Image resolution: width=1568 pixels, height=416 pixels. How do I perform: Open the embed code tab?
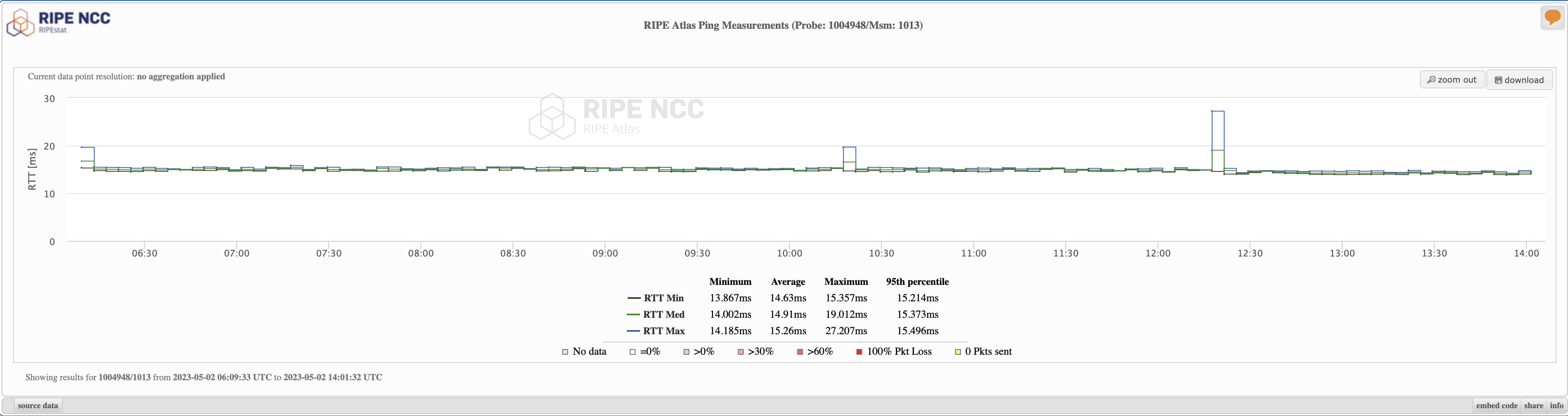(1496, 406)
